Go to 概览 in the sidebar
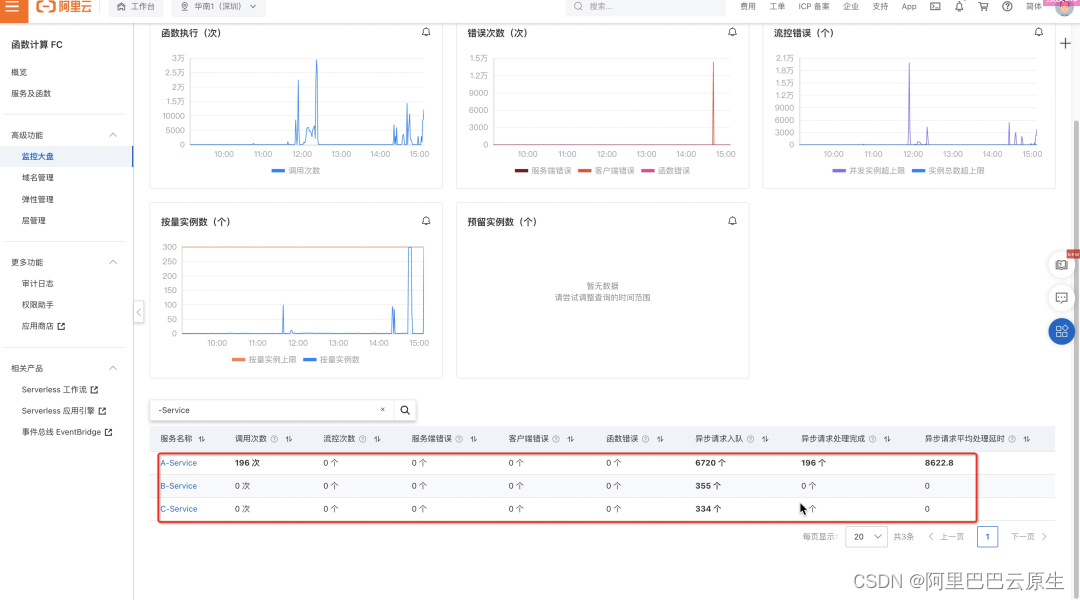The image size is (1080, 600). click(x=19, y=72)
